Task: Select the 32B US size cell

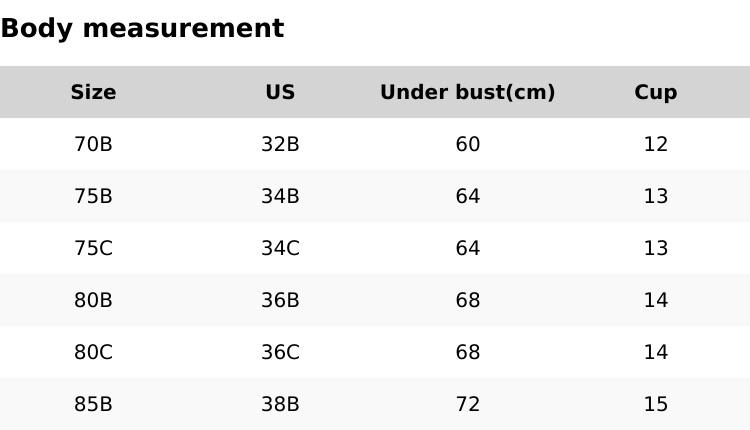Action: tap(280, 144)
